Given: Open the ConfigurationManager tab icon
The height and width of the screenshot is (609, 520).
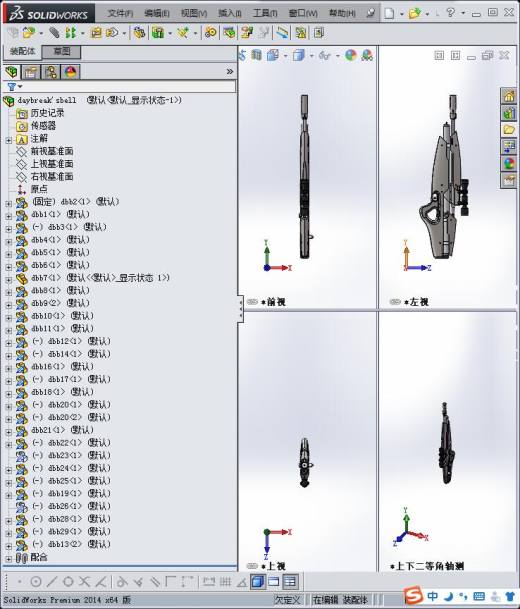Looking at the screenshot, I should tap(51, 72).
